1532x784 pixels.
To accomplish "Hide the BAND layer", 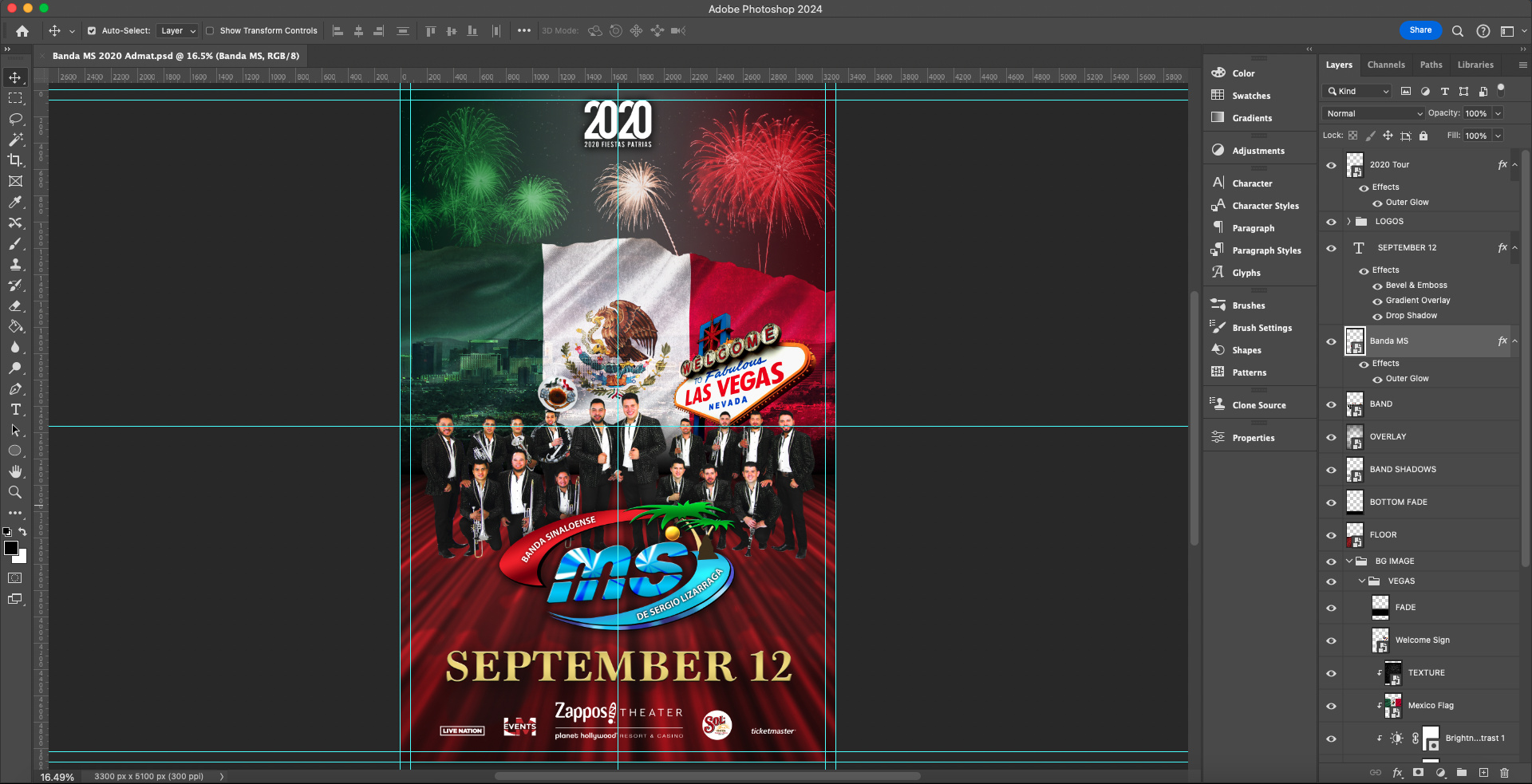I will coord(1331,404).
